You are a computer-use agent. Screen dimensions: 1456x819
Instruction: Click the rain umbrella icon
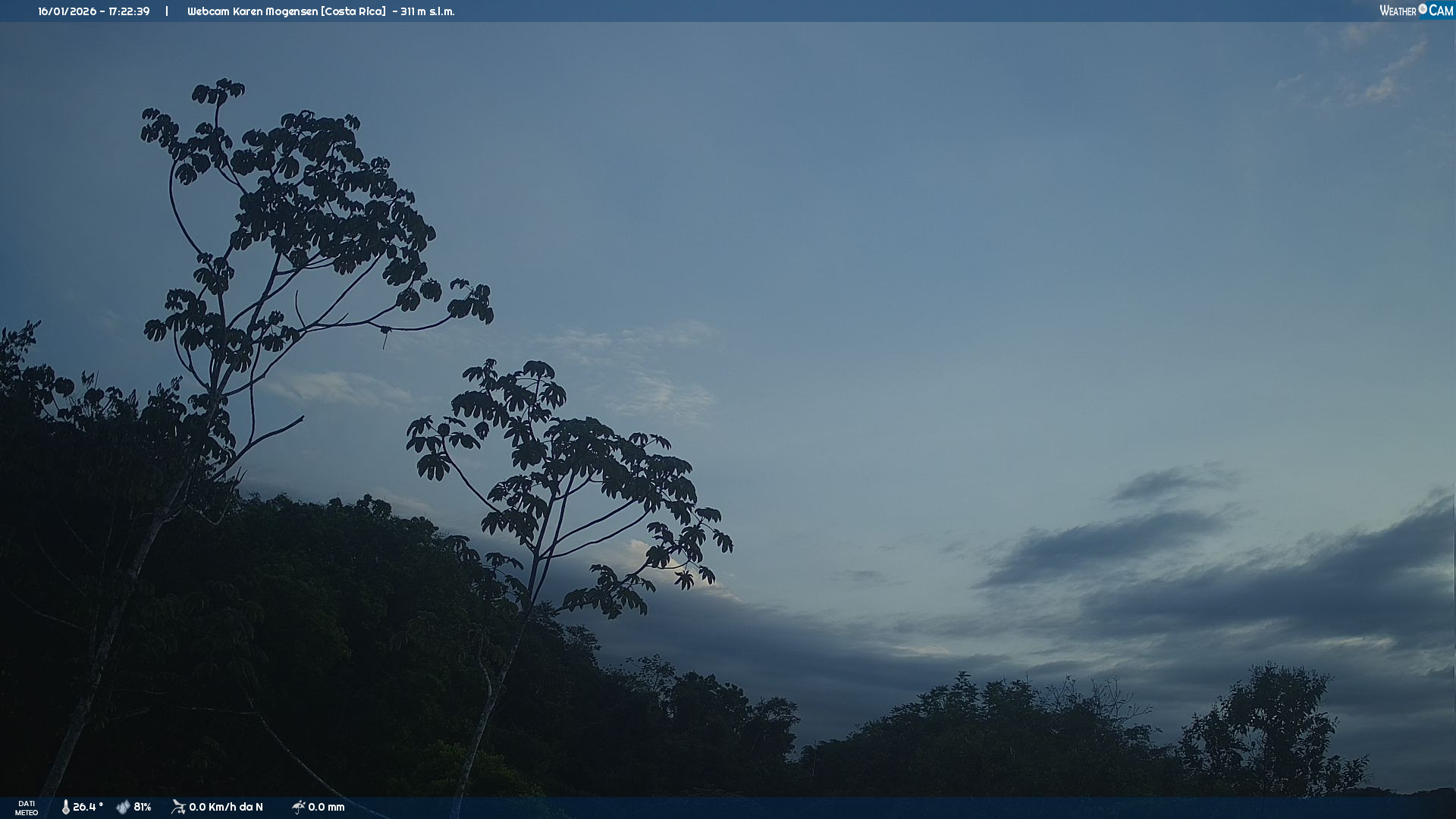[x=298, y=807]
